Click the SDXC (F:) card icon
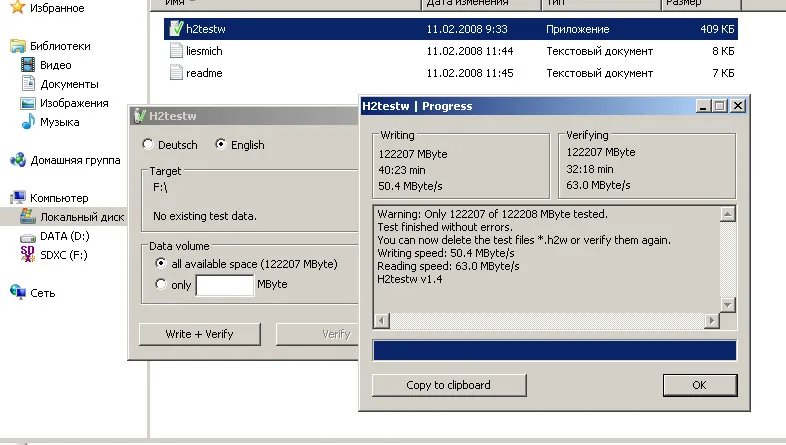The image size is (786, 445). (x=28, y=254)
